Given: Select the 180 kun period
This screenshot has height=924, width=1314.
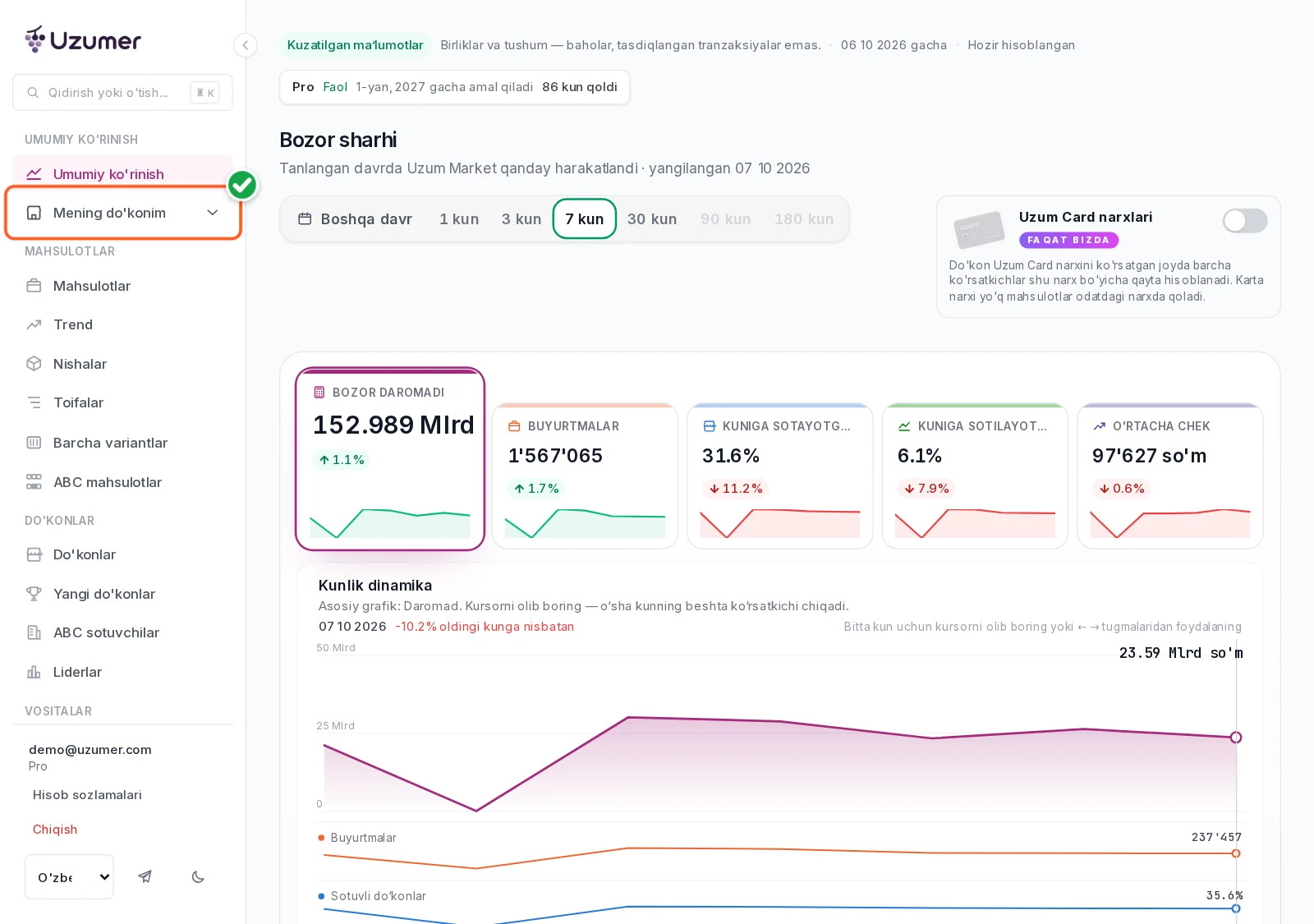Looking at the screenshot, I should [x=804, y=219].
